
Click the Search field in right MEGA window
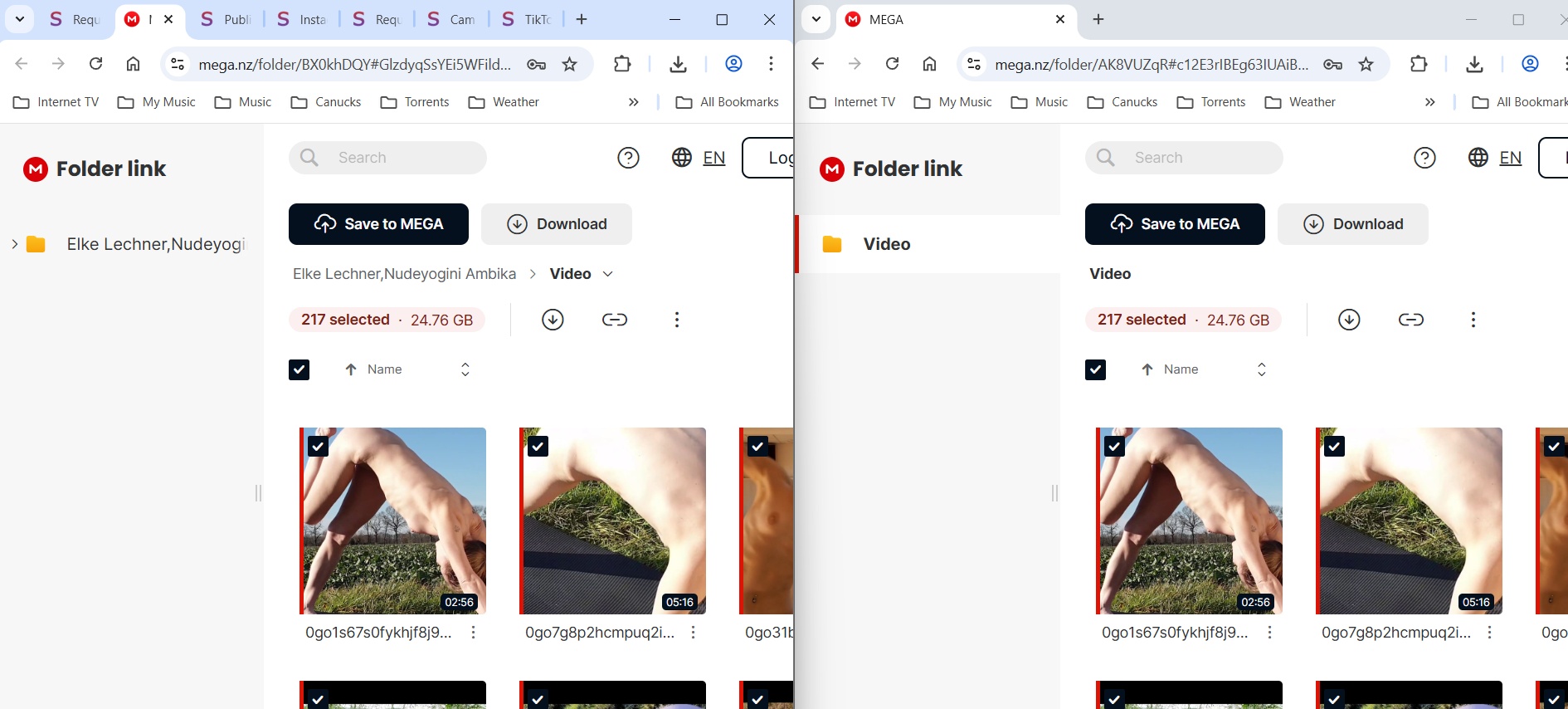coord(1195,158)
